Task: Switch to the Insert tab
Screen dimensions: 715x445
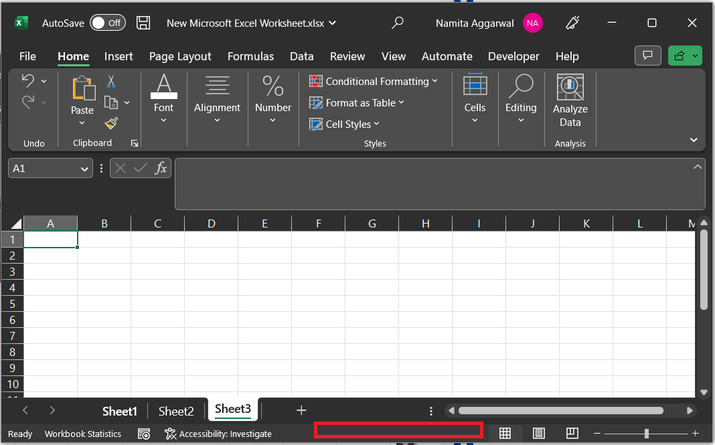Action: [x=118, y=56]
